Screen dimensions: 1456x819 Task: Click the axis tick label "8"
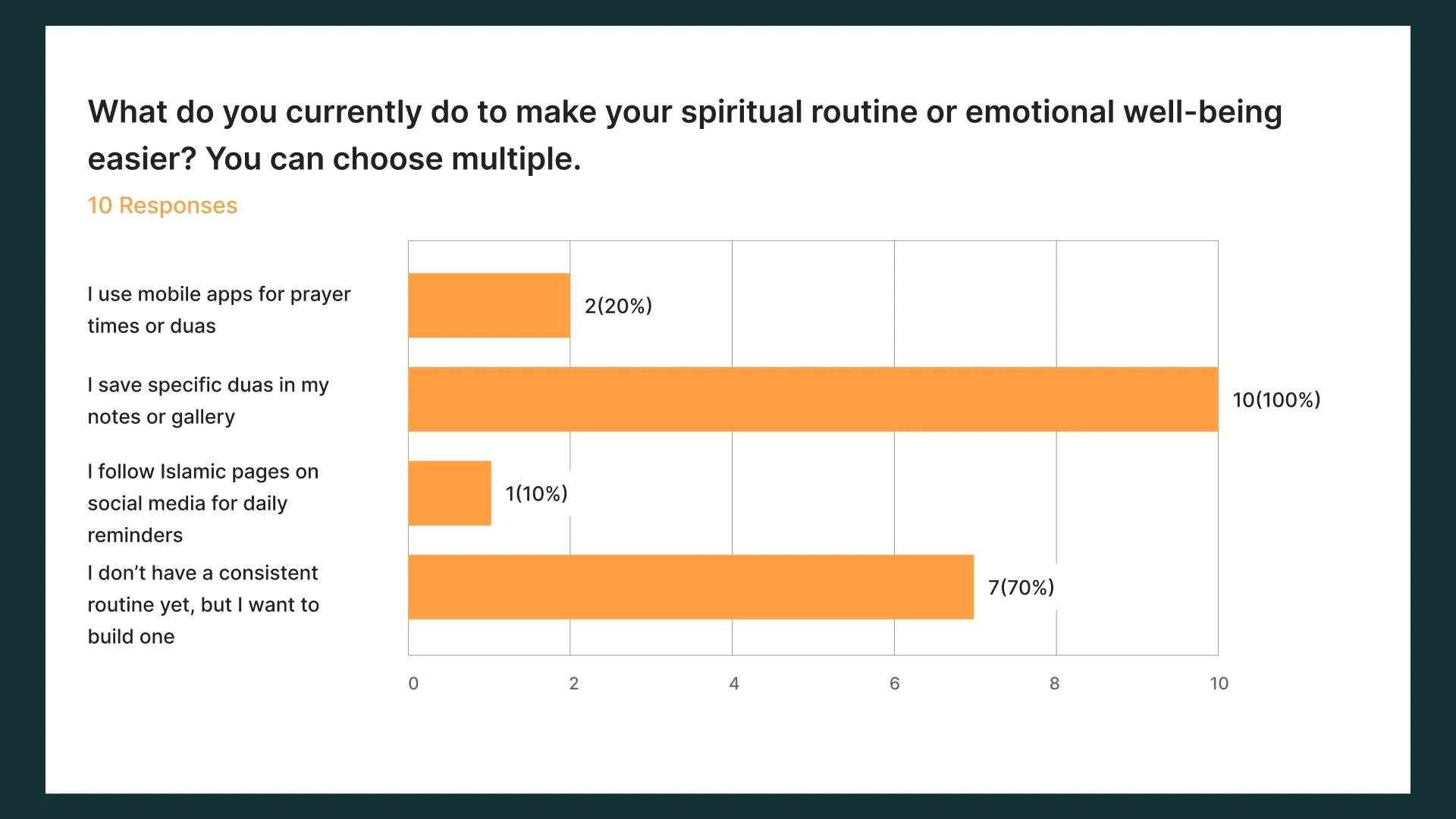tap(1054, 683)
